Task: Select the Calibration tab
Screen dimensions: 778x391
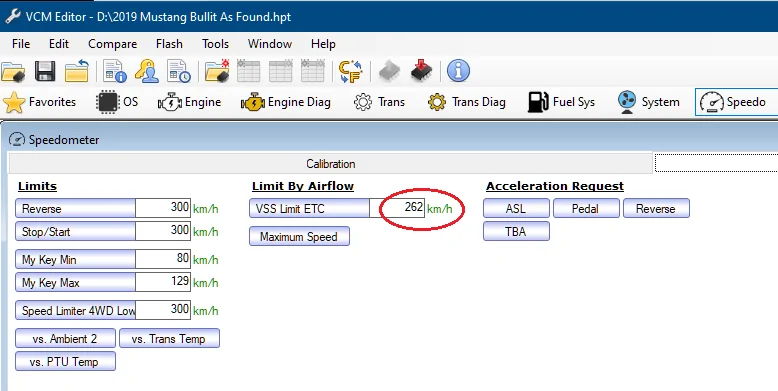Action: pyautogui.click(x=330, y=164)
